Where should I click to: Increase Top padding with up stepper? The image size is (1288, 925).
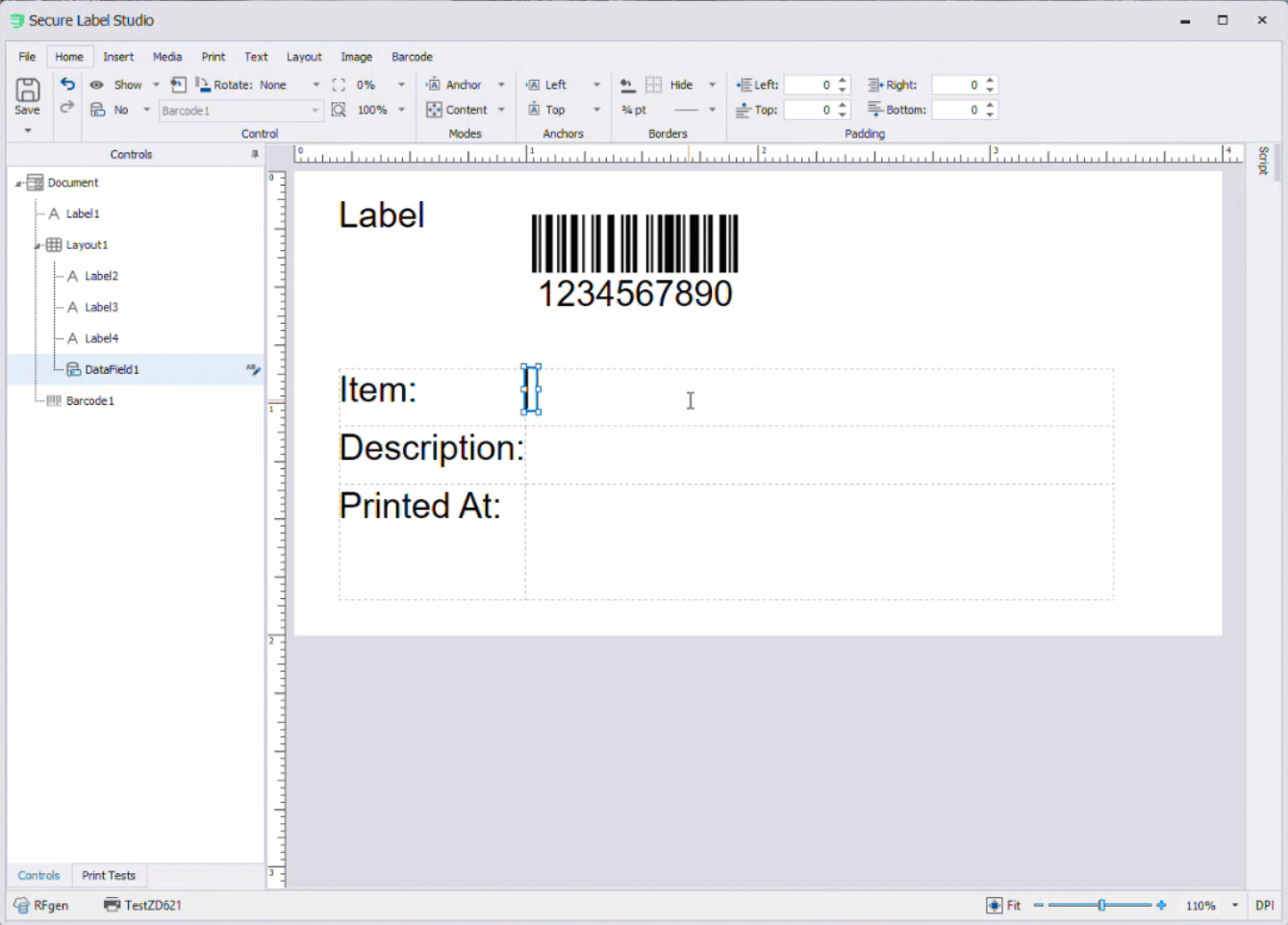(843, 105)
